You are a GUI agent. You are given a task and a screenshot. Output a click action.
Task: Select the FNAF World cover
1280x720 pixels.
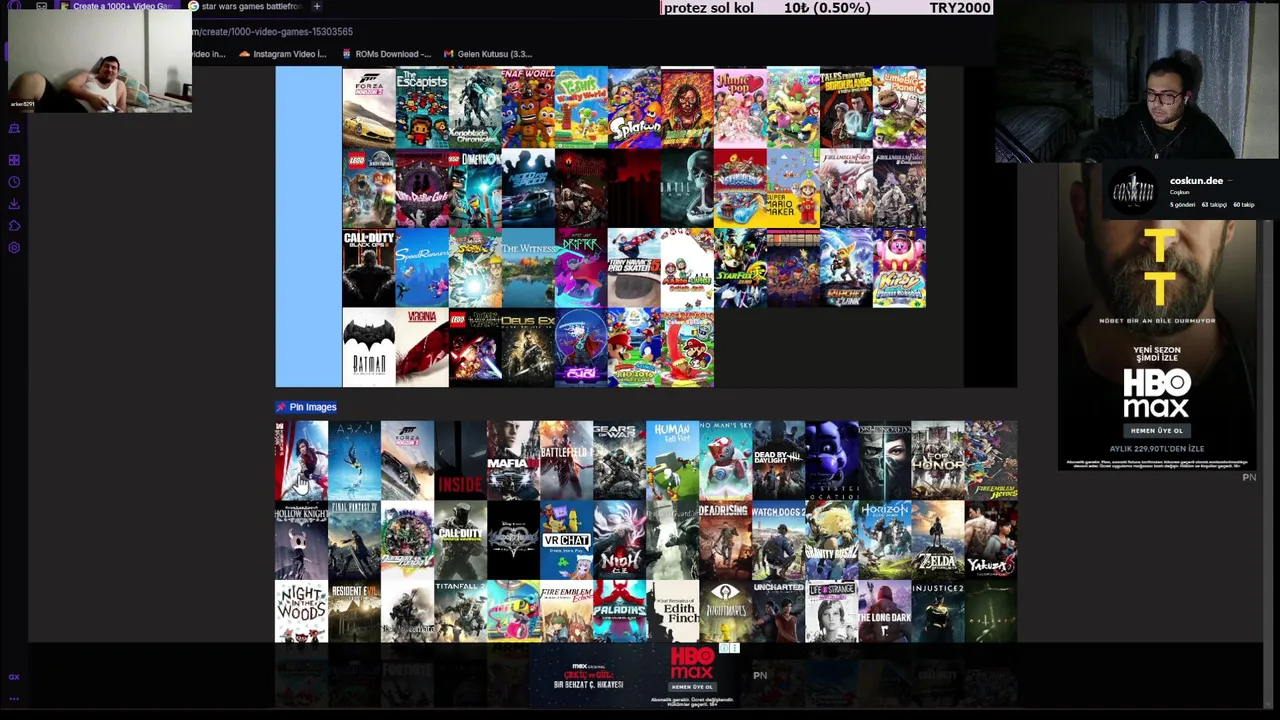(x=527, y=108)
